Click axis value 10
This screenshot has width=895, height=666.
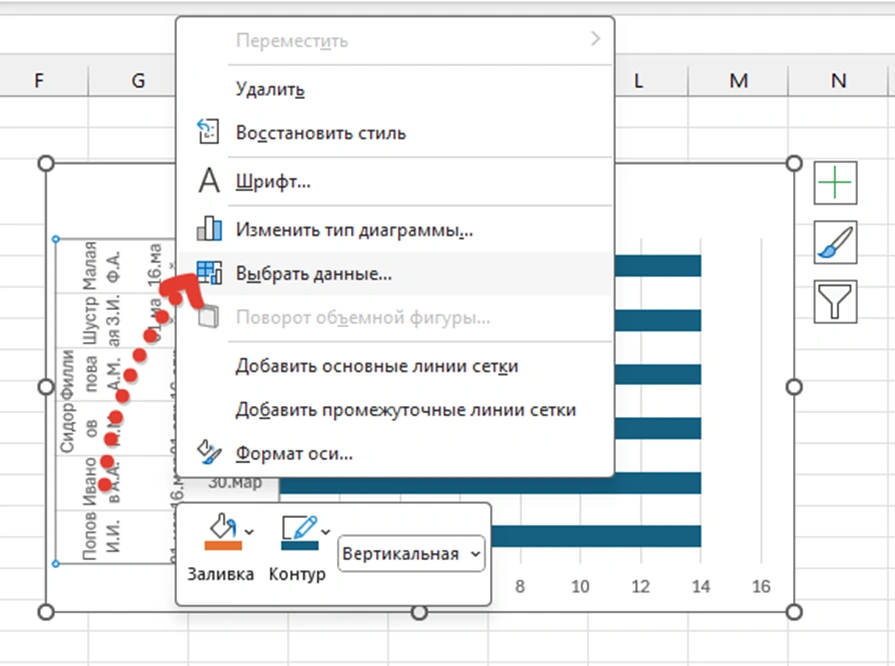(580, 586)
